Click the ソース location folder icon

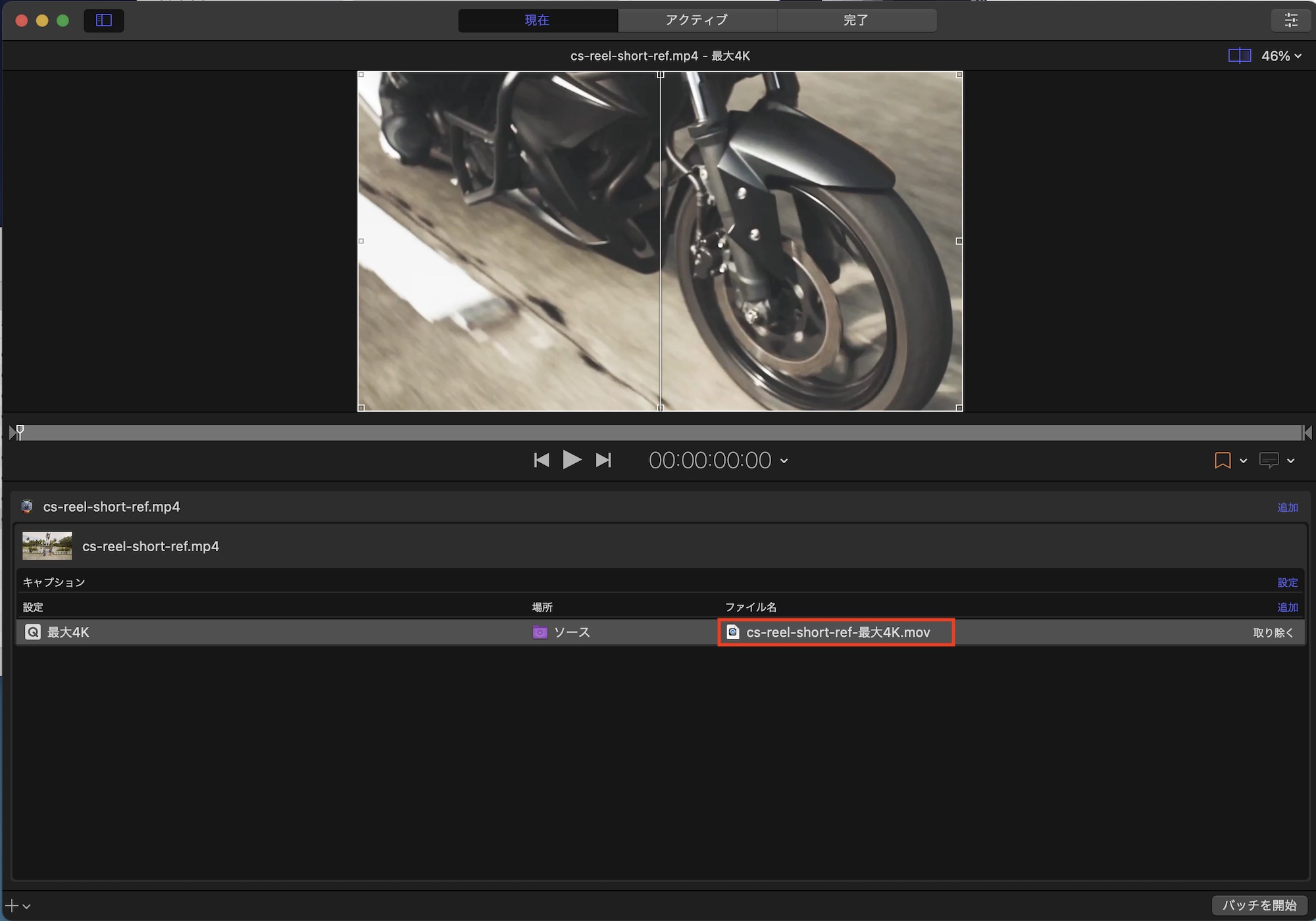(540, 633)
